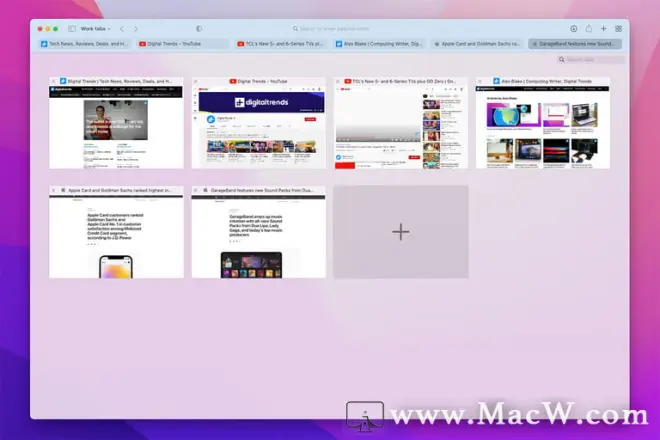Image resolution: width=660 pixels, height=440 pixels.
Task: Close the Digital Trends - YouTube thumbnail tab
Action: pyautogui.click(x=196, y=81)
